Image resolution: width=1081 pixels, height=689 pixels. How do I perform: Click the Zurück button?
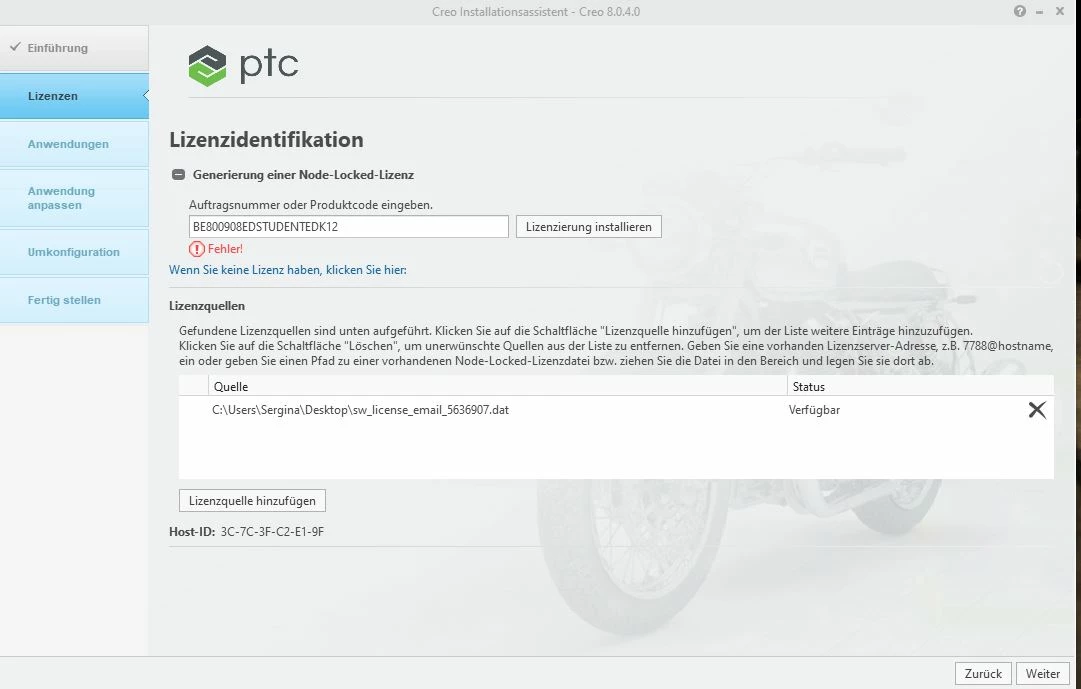[983, 674]
